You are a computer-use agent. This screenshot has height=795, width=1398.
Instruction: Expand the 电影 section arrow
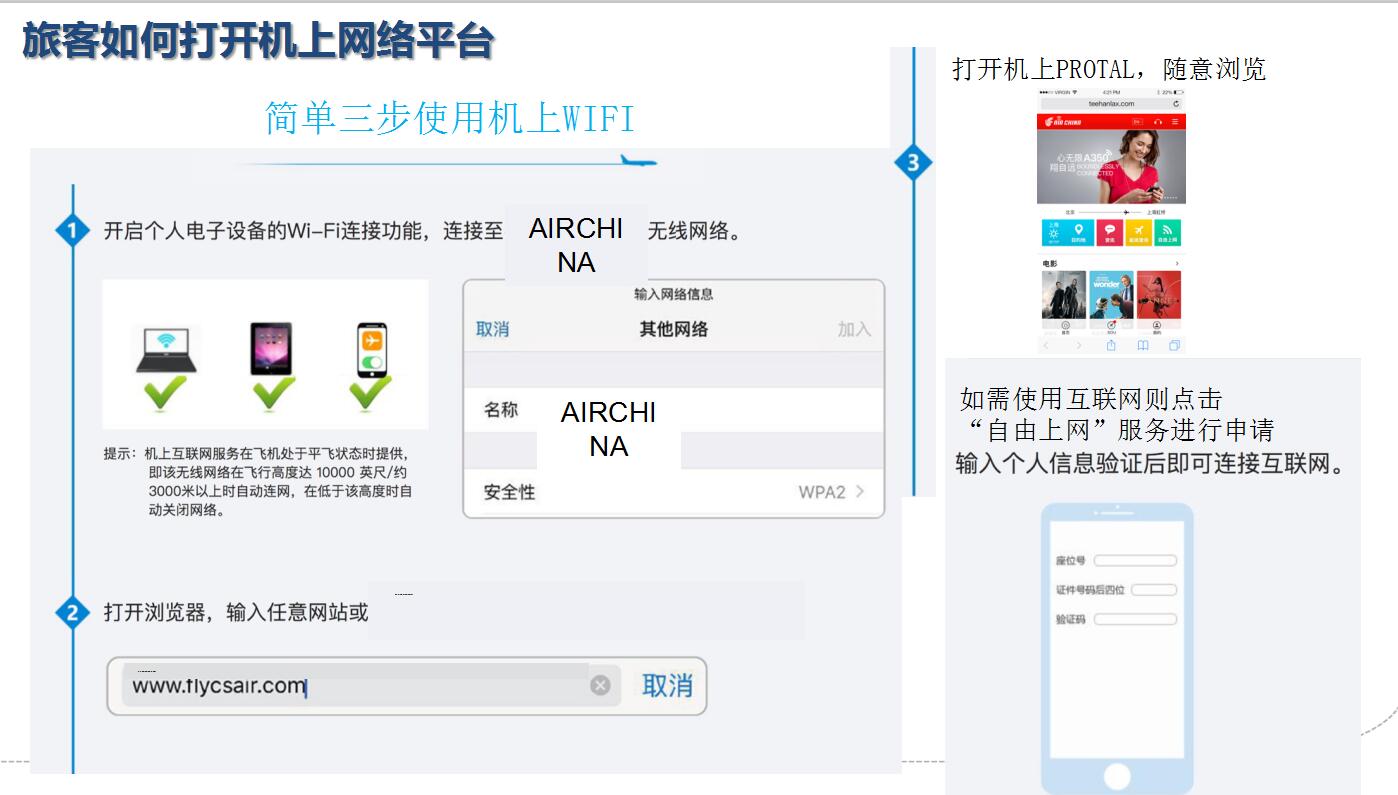click(1177, 263)
